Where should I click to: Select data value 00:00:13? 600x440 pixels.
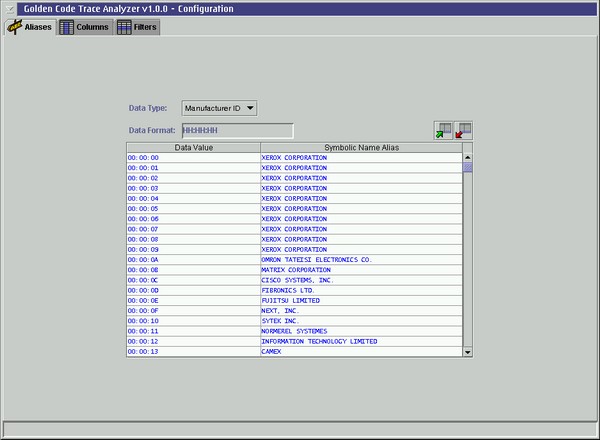pos(194,352)
